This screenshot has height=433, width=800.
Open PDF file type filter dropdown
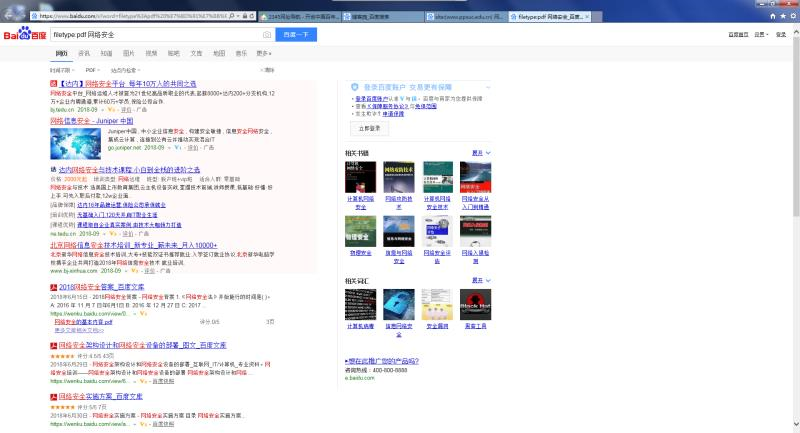[92, 70]
